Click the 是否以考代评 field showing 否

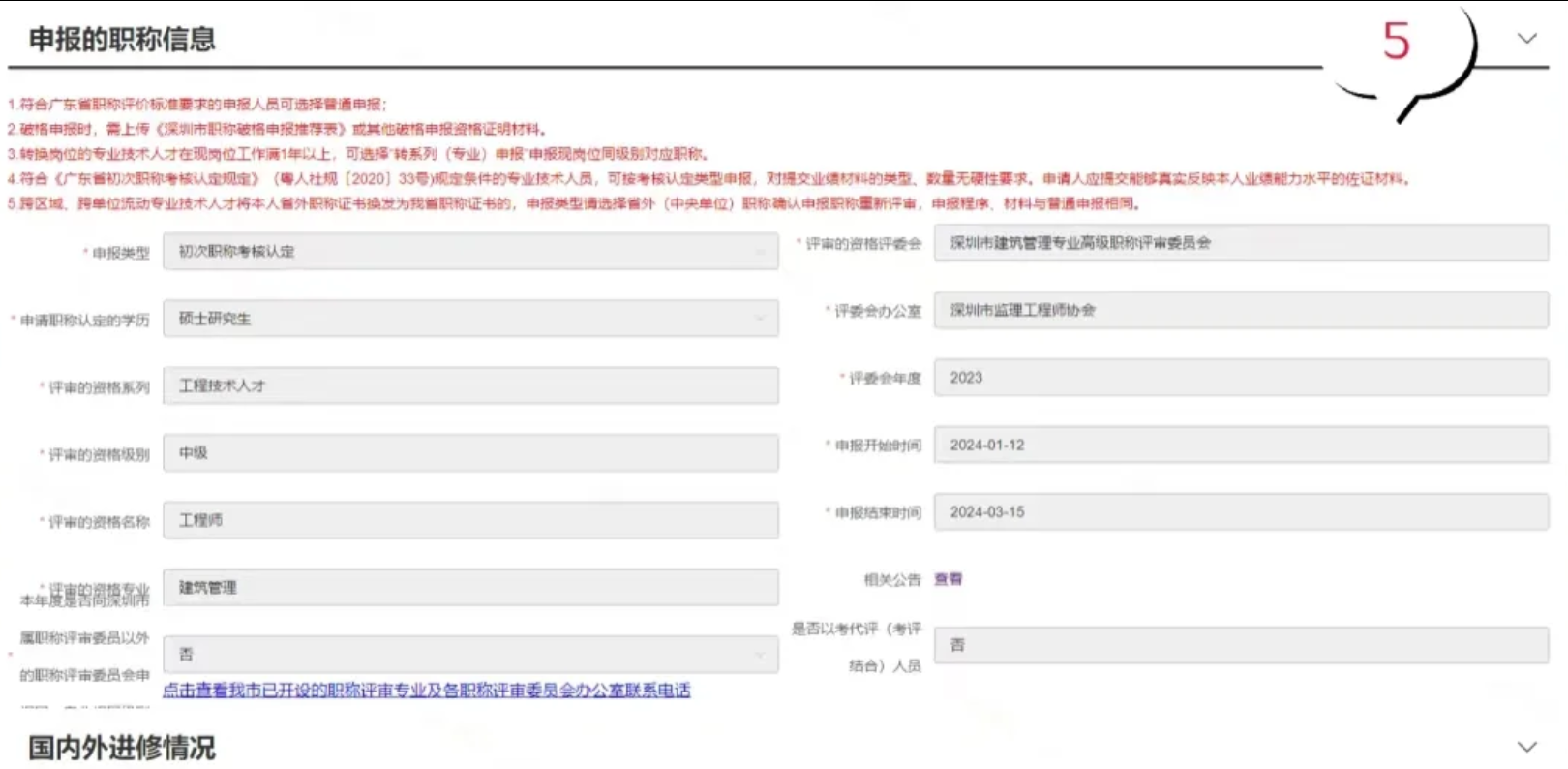tap(1240, 645)
